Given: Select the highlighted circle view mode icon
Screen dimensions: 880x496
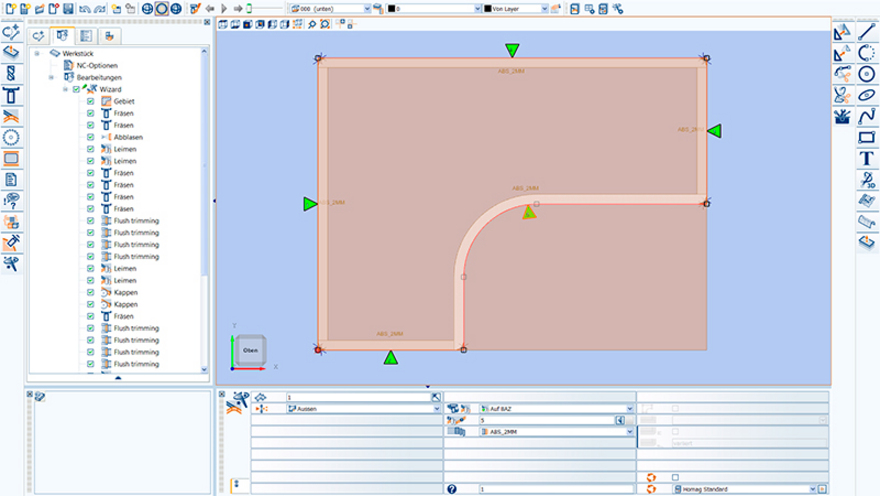Looking at the screenshot, I should [x=162, y=8].
